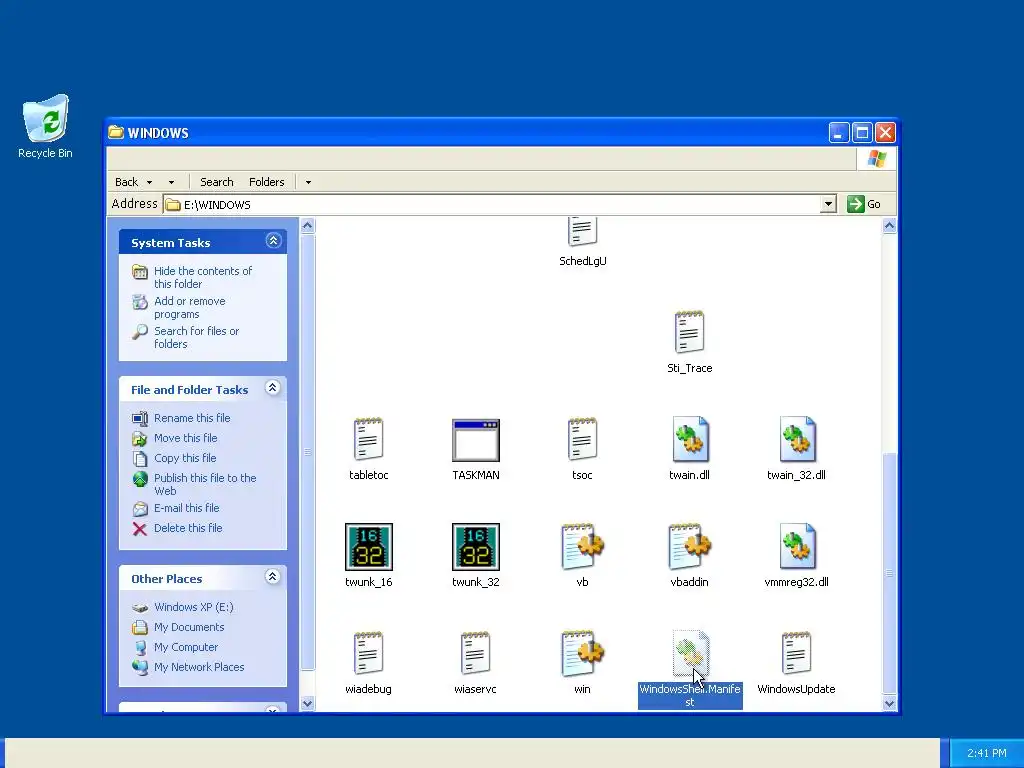Select the TASKMAN application icon

475,440
